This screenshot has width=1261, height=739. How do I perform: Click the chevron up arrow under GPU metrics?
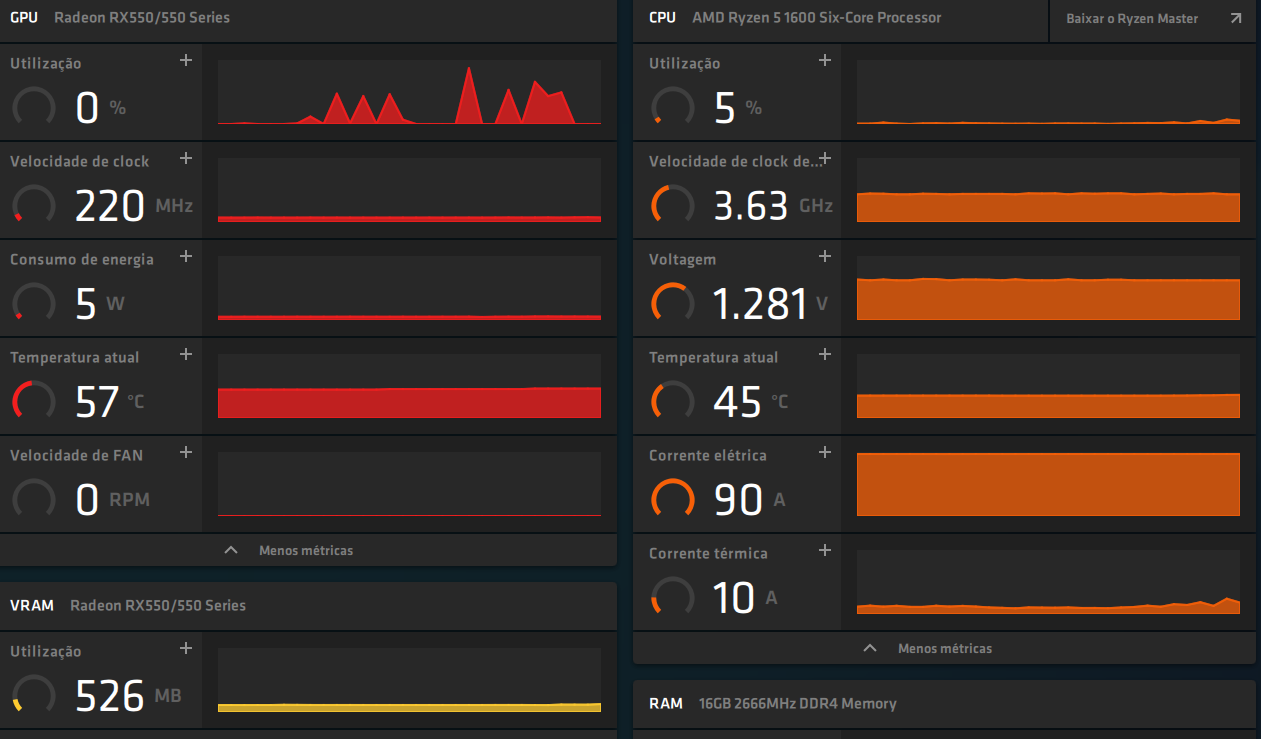[x=231, y=550]
